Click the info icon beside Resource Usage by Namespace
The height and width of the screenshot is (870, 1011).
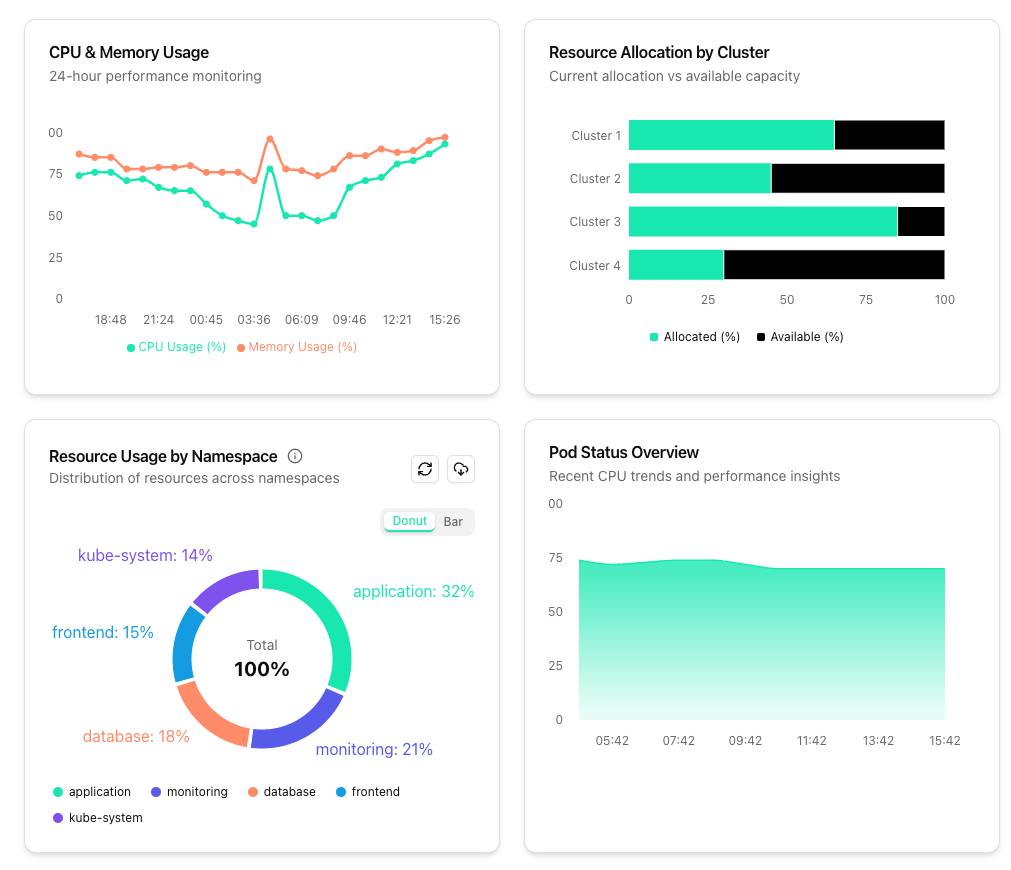(295, 456)
